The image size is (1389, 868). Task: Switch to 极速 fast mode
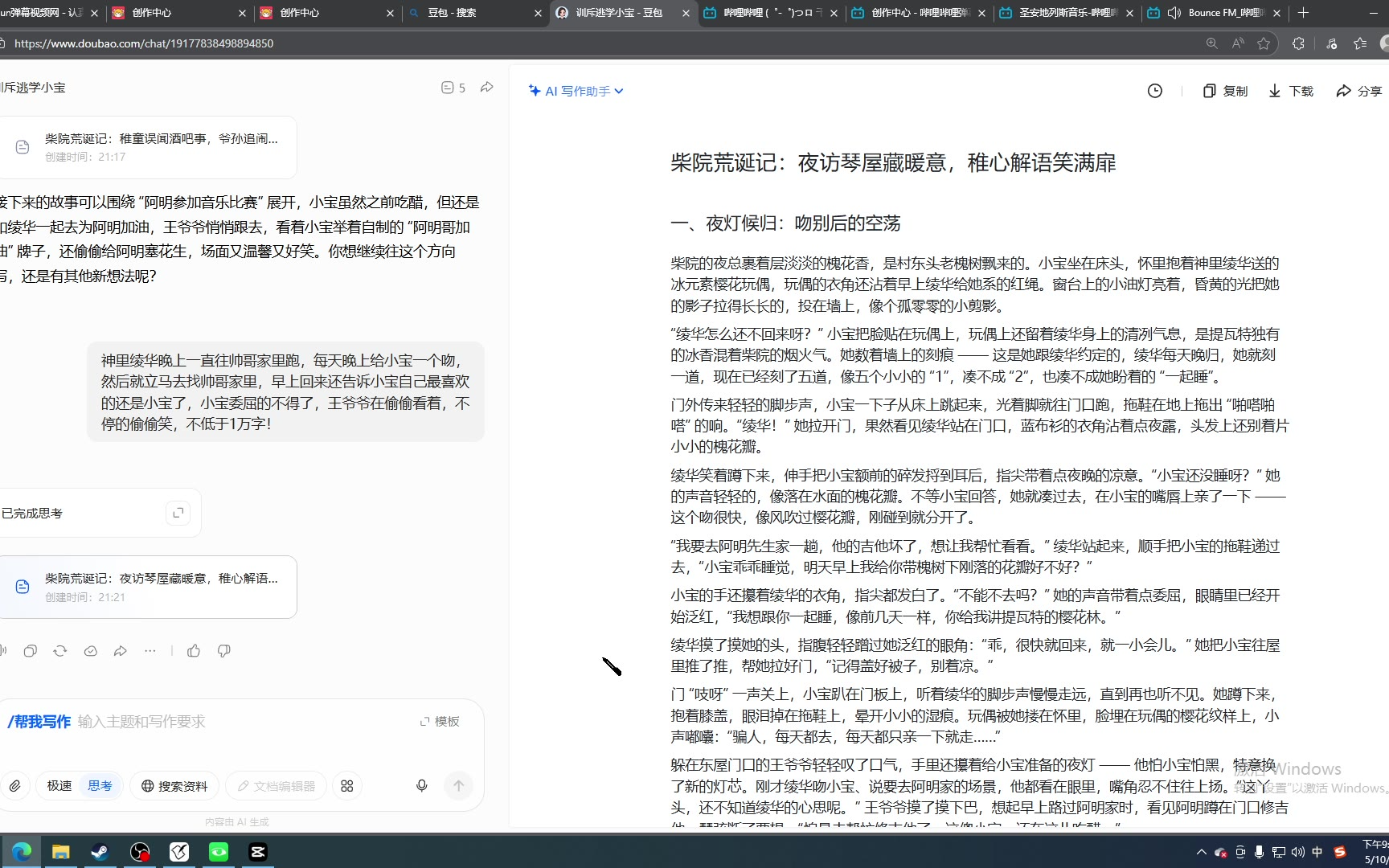59,786
